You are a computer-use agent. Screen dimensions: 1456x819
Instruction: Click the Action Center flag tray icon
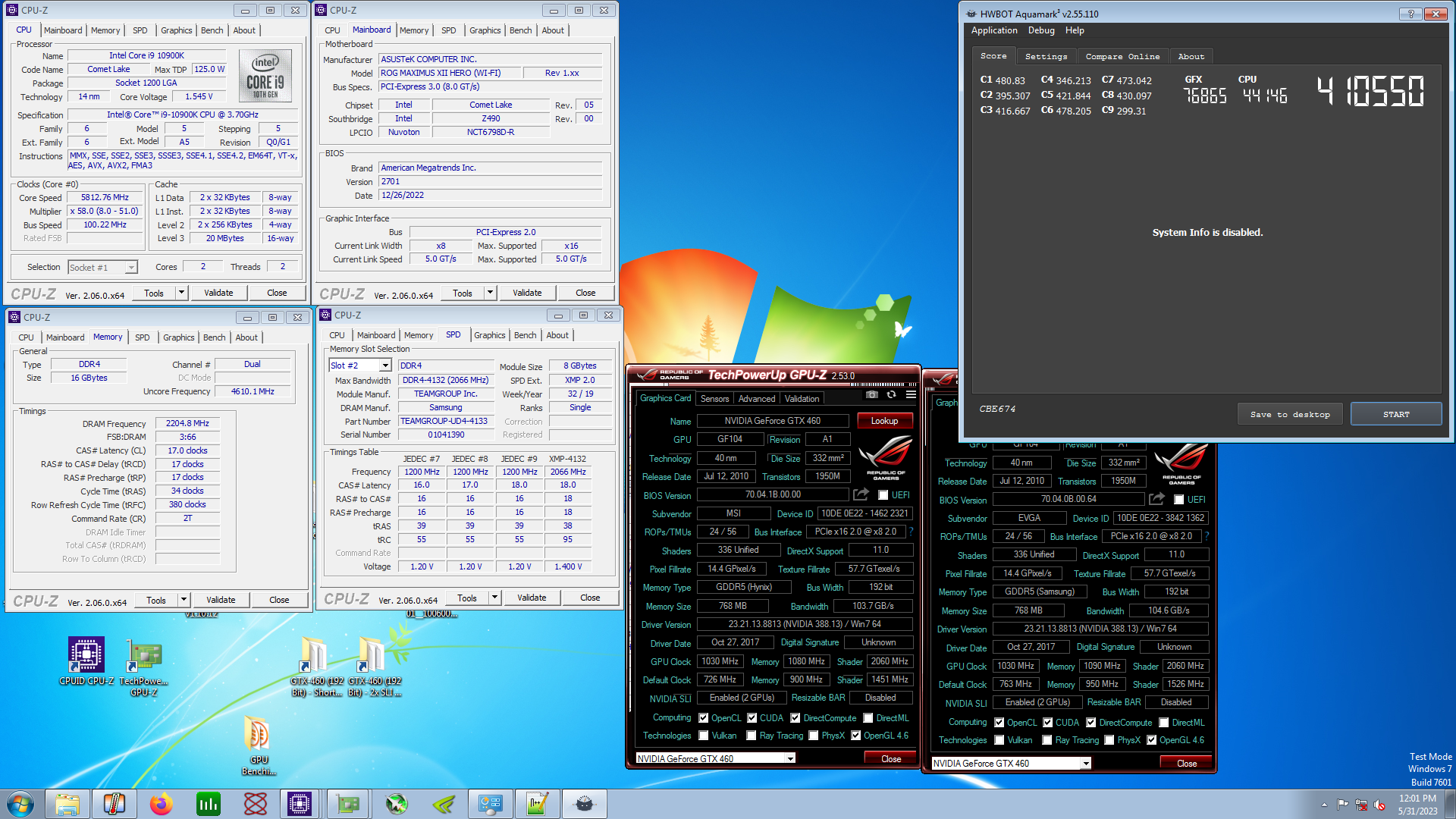click(1342, 805)
